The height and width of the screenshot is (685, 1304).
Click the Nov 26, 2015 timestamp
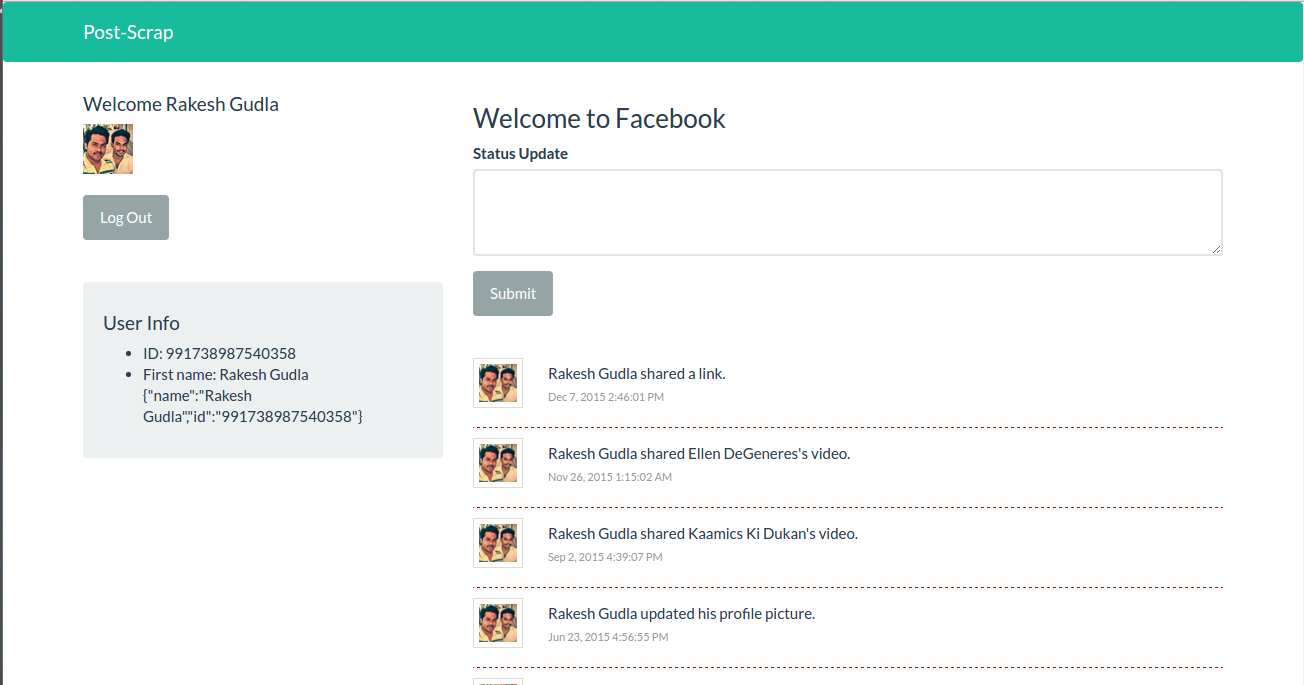610,476
